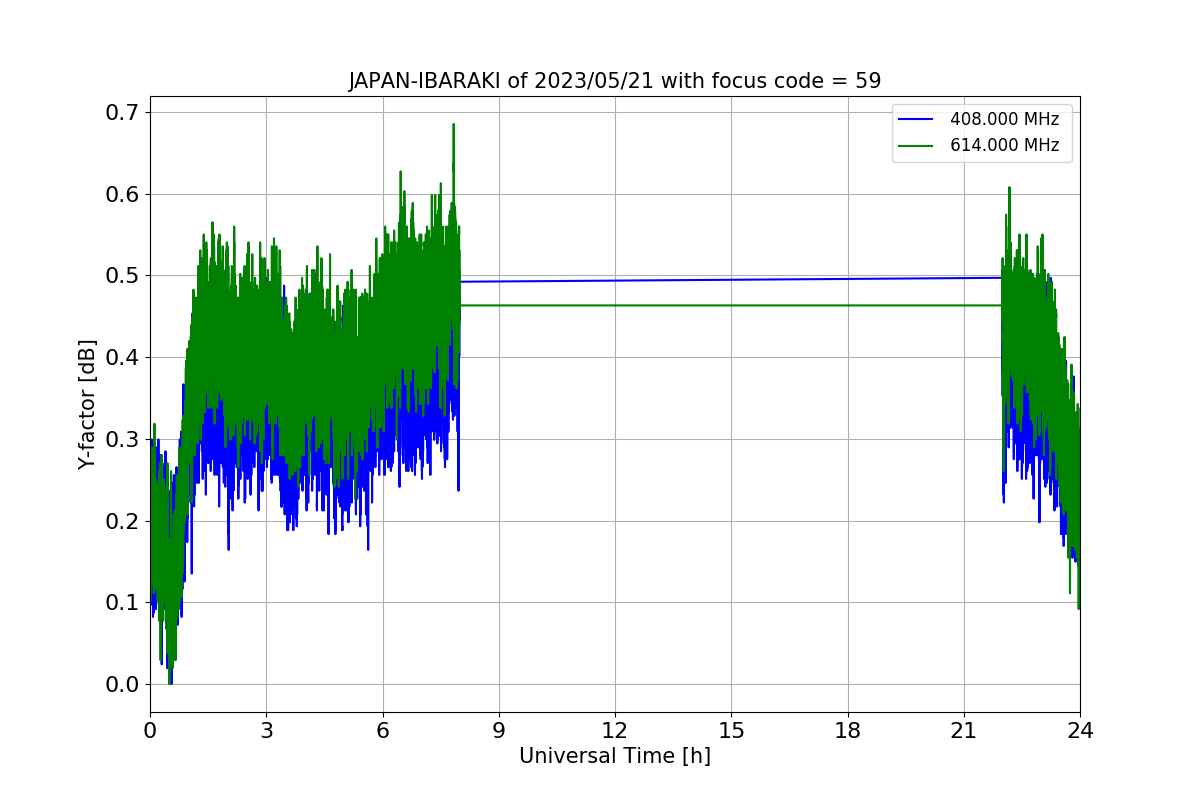Viewport: 1200px width, 800px height.
Task: Select the '408.000 MHz' legend label
Action: (1004, 119)
